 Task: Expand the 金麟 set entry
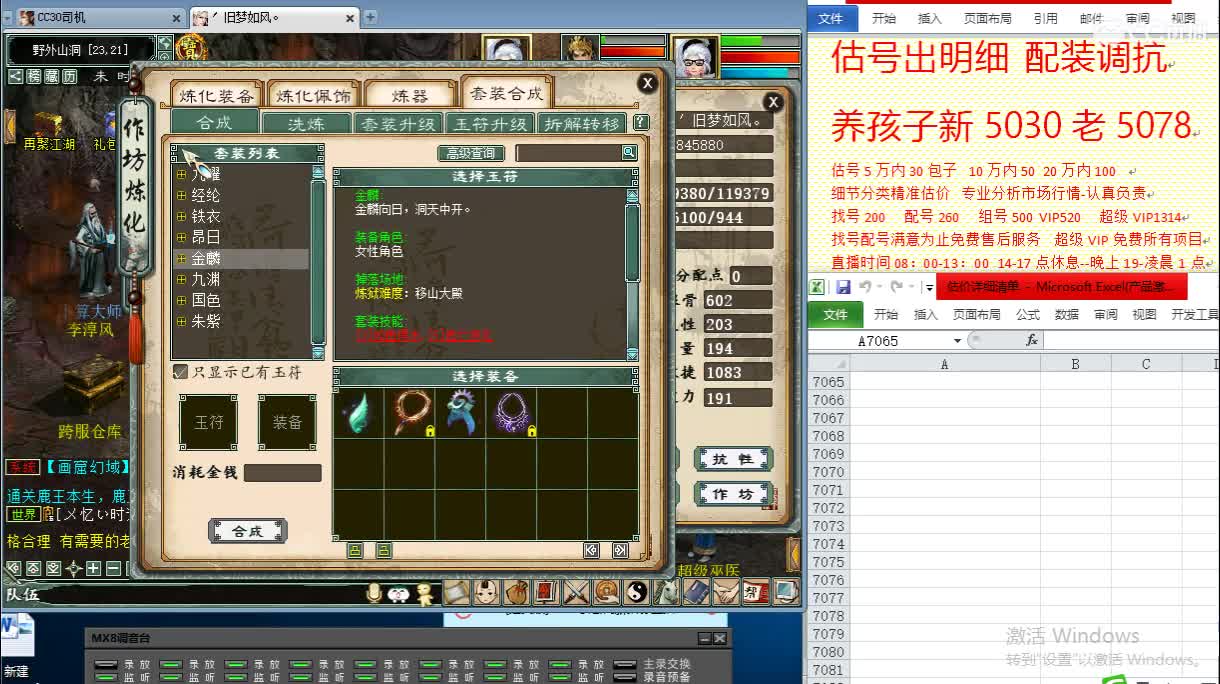pyautogui.click(x=181, y=258)
